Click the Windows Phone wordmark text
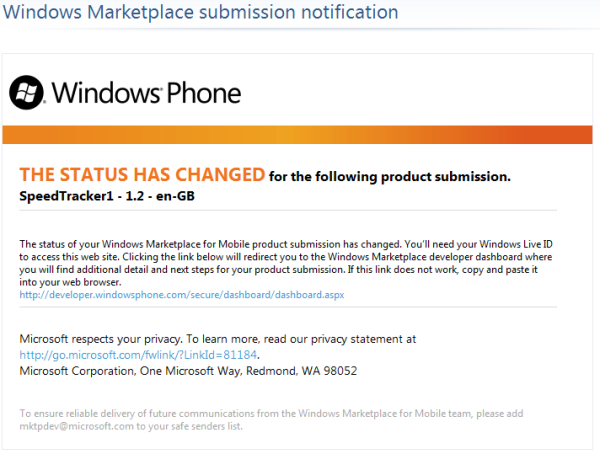 coord(146,93)
